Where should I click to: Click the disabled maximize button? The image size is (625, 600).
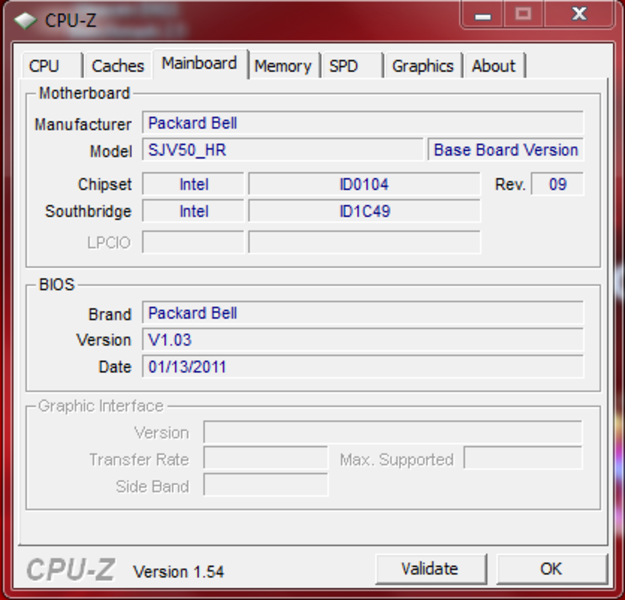pos(524,14)
